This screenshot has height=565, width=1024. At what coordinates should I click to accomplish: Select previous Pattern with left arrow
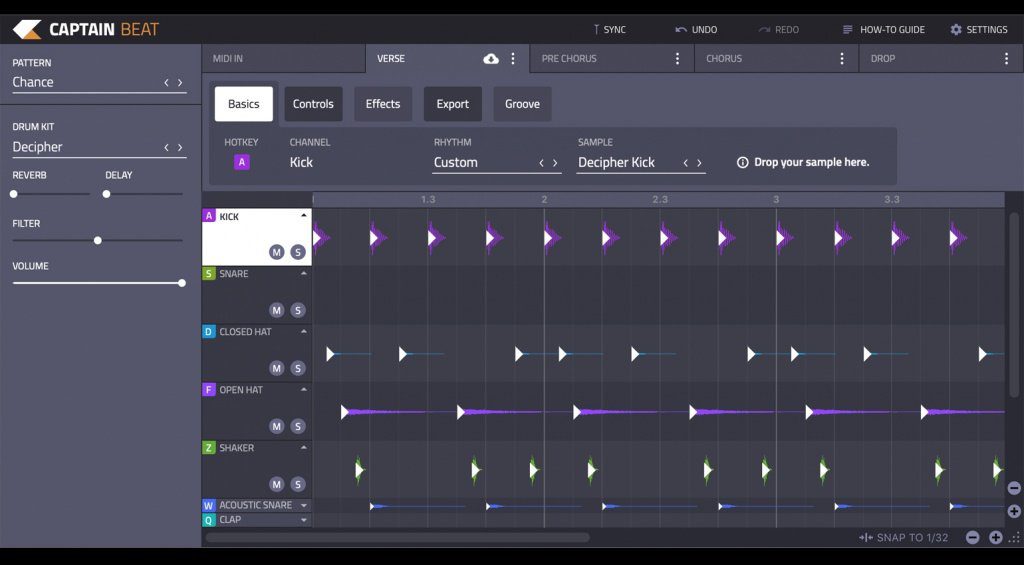(x=166, y=83)
